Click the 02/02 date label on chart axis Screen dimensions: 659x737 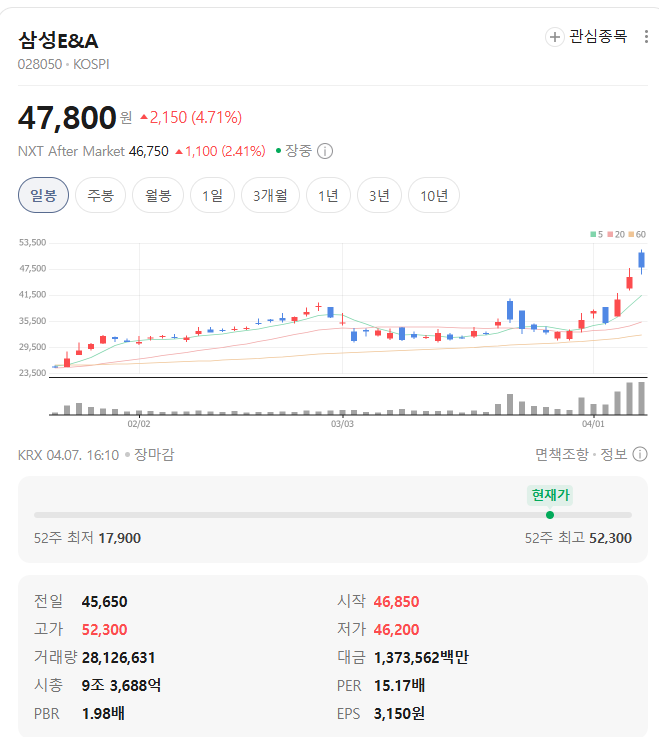(139, 424)
